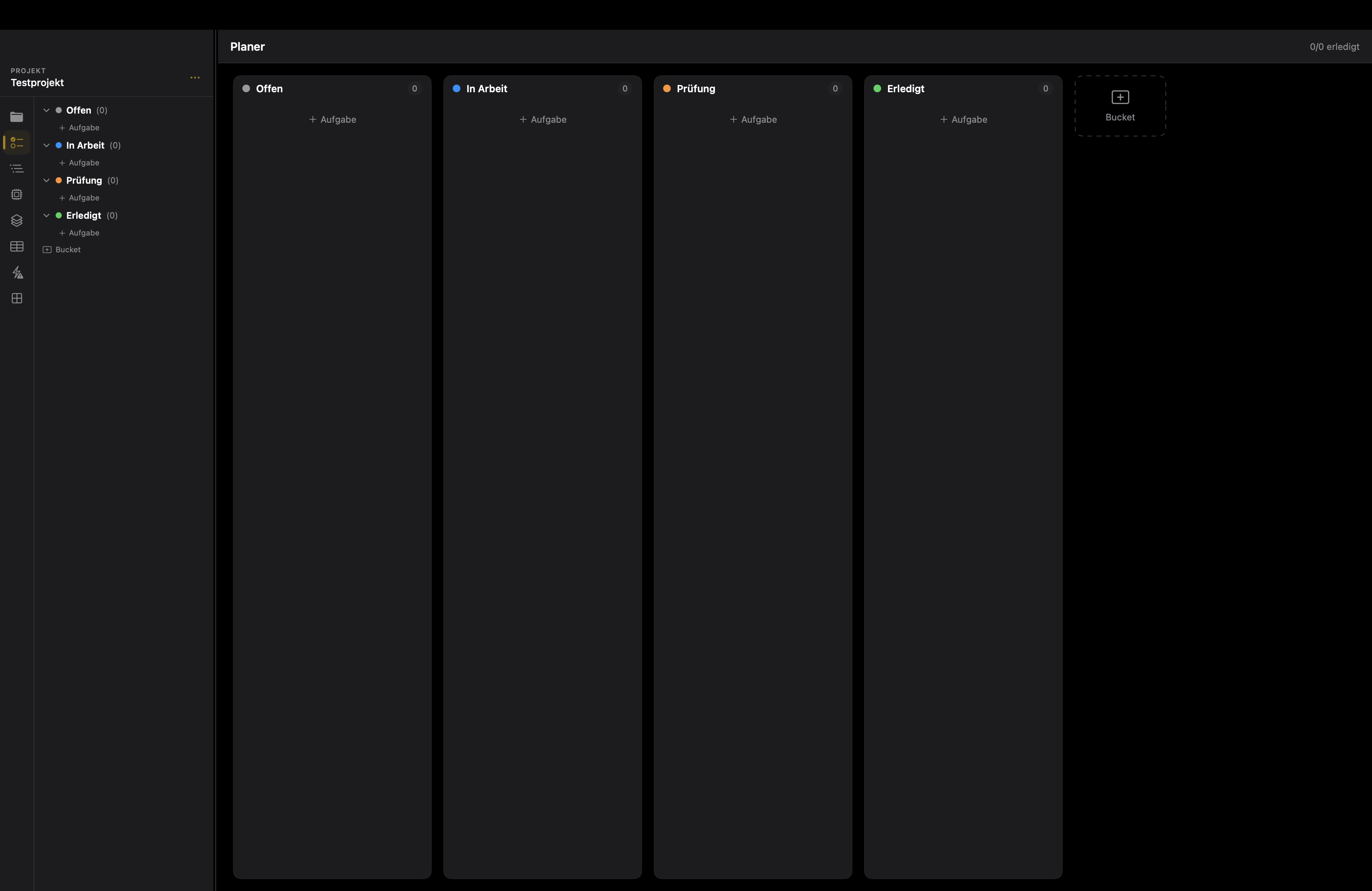The image size is (1372, 891).
Task: Collapse the Prüfung group chevron
Action: [x=47, y=180]
